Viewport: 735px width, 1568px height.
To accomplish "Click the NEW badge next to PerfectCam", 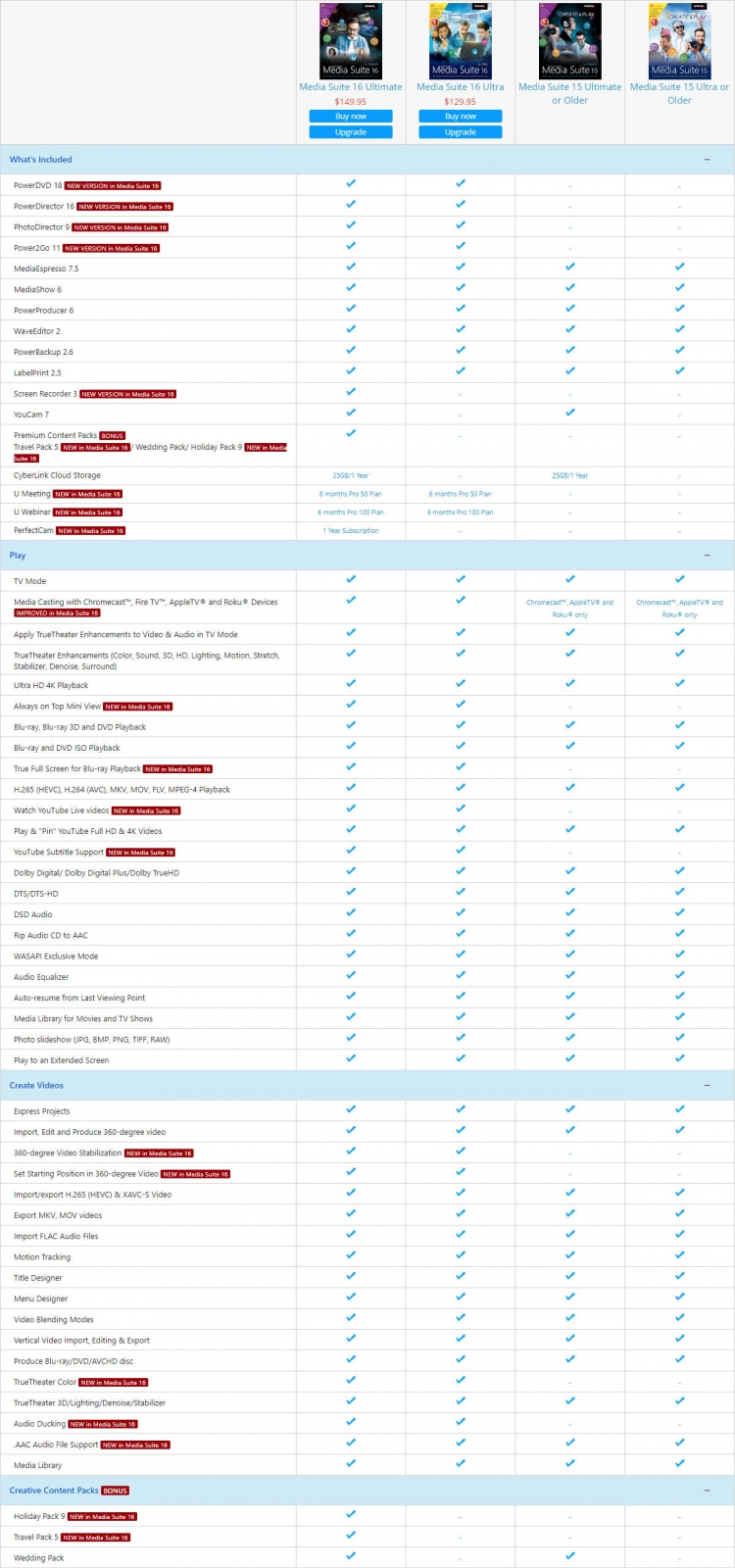I will 90,531.
